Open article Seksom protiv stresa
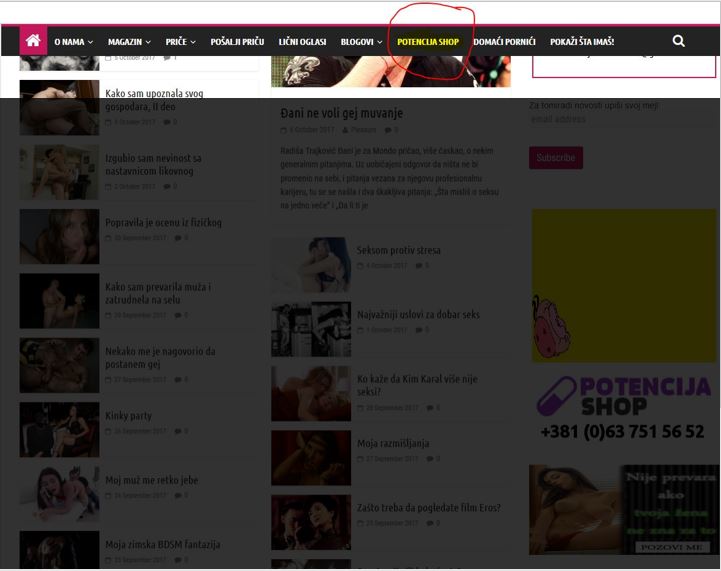 pyautogui.click(x=399, y=250)
